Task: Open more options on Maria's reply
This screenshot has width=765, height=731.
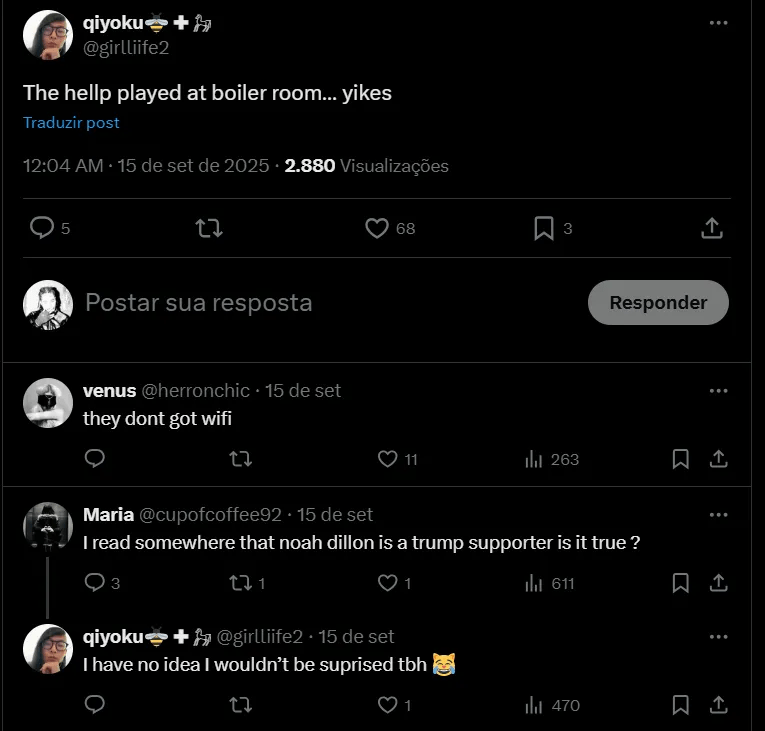Action: (718, 515)
